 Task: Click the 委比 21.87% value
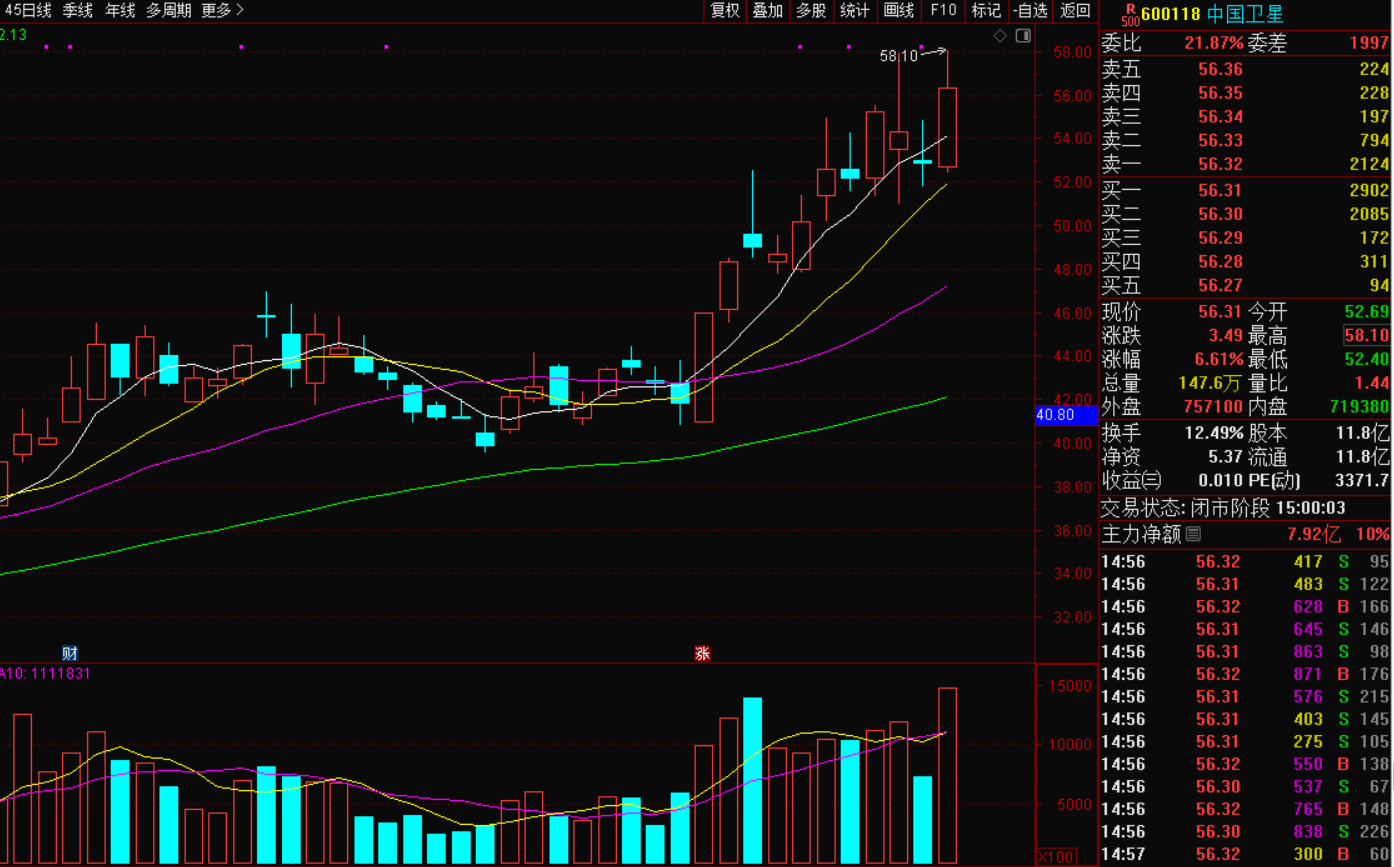point(1214,44)
